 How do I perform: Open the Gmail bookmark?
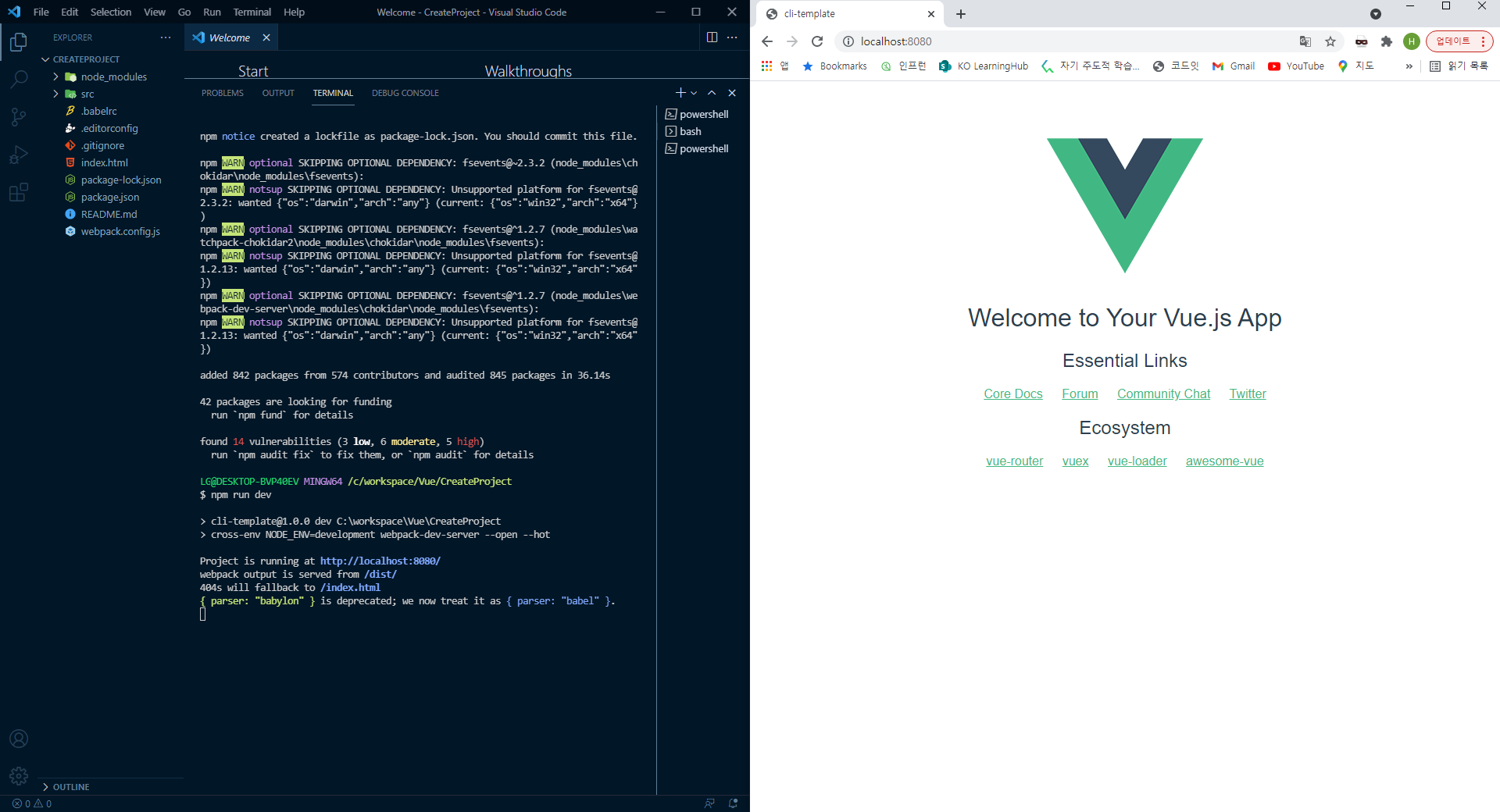point(1234,66)
